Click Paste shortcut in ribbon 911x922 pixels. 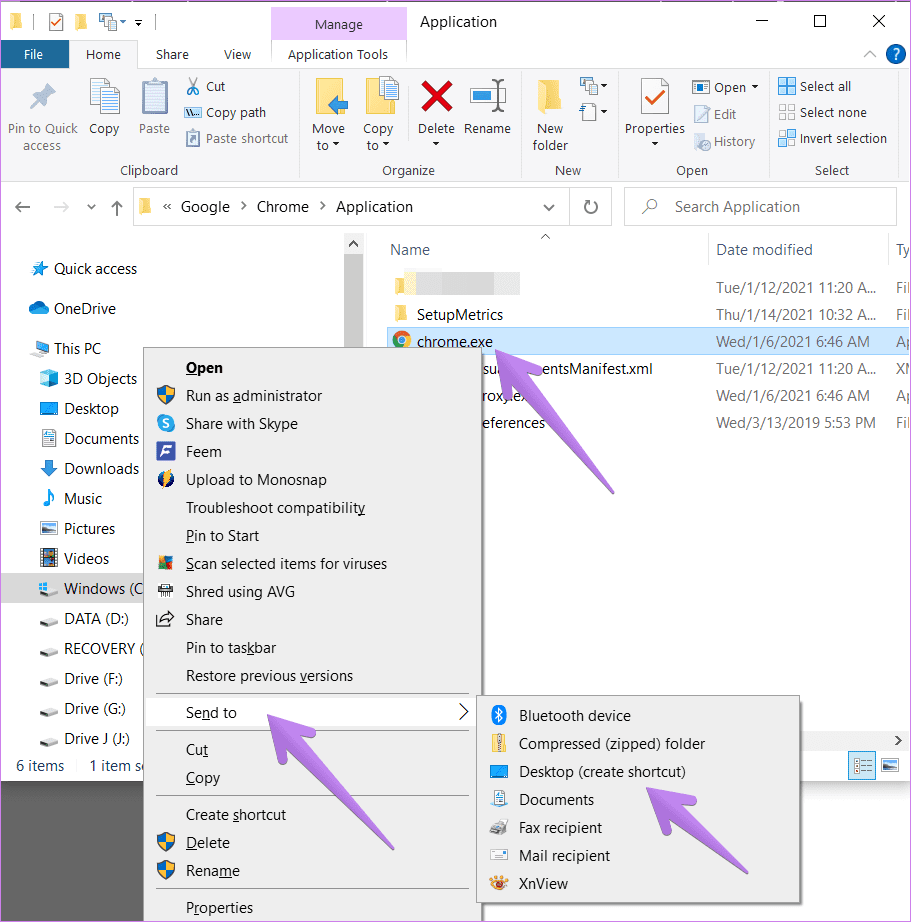click(x=237, y=139)
